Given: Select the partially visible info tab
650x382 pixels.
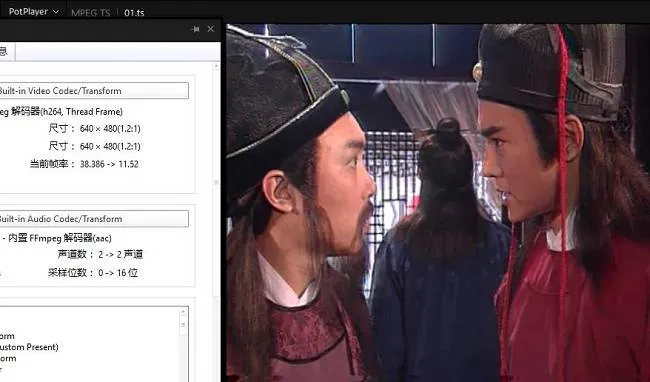Looking at the screenshot, I should click(7, 51).
